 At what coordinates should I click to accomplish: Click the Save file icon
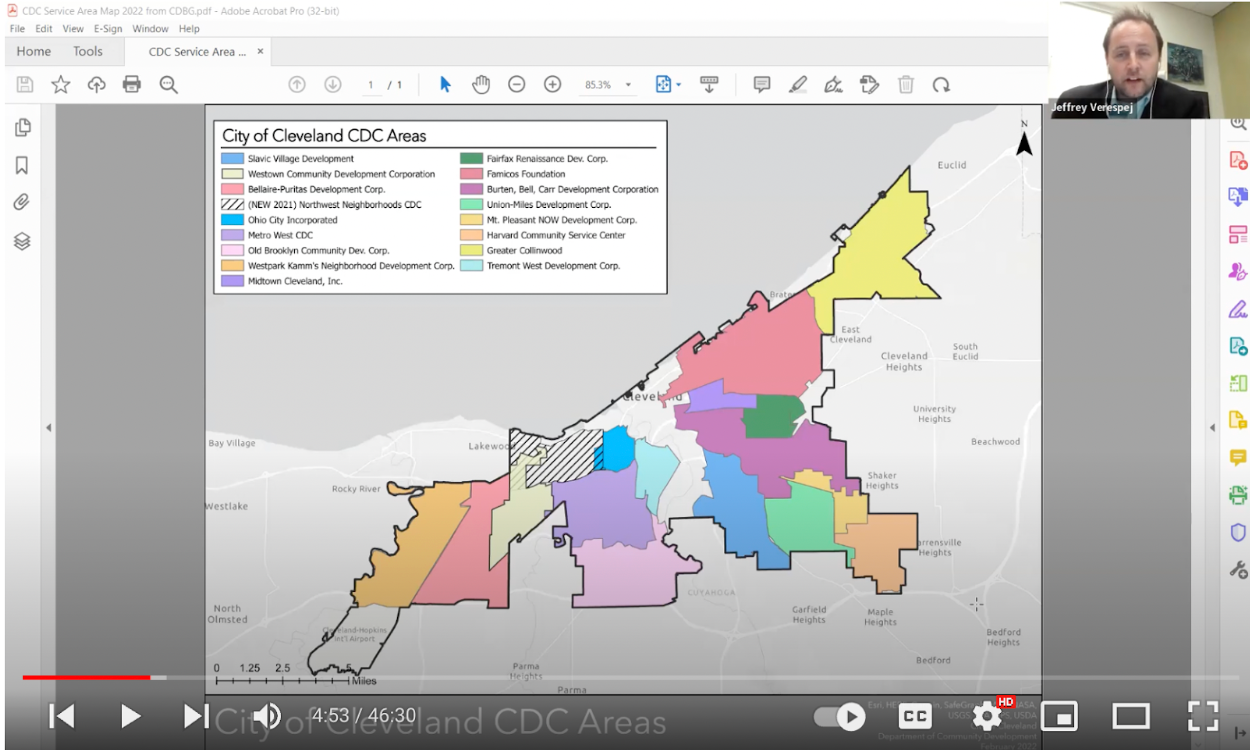25,85
